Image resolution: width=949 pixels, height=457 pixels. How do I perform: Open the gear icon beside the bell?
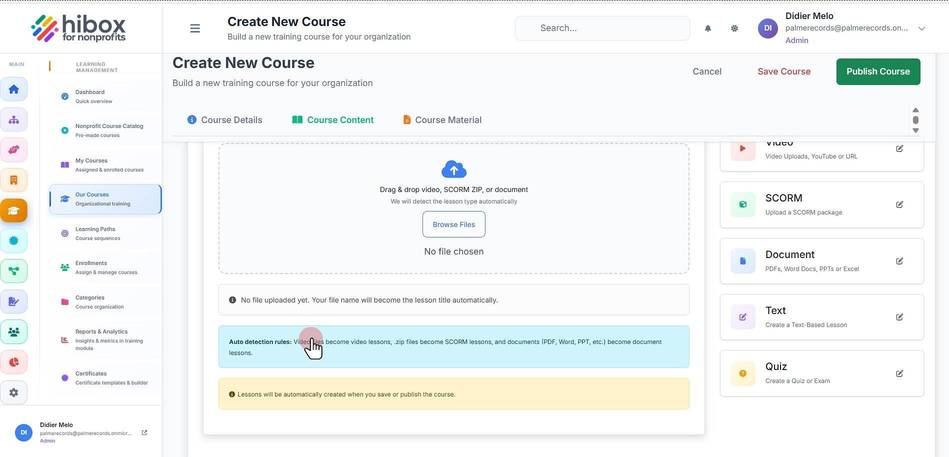(734, 28)
